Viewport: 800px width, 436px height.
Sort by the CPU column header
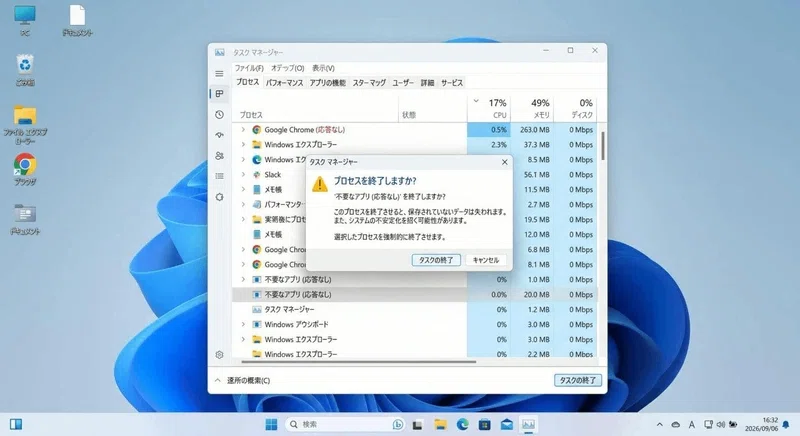[x=489, y=109]
